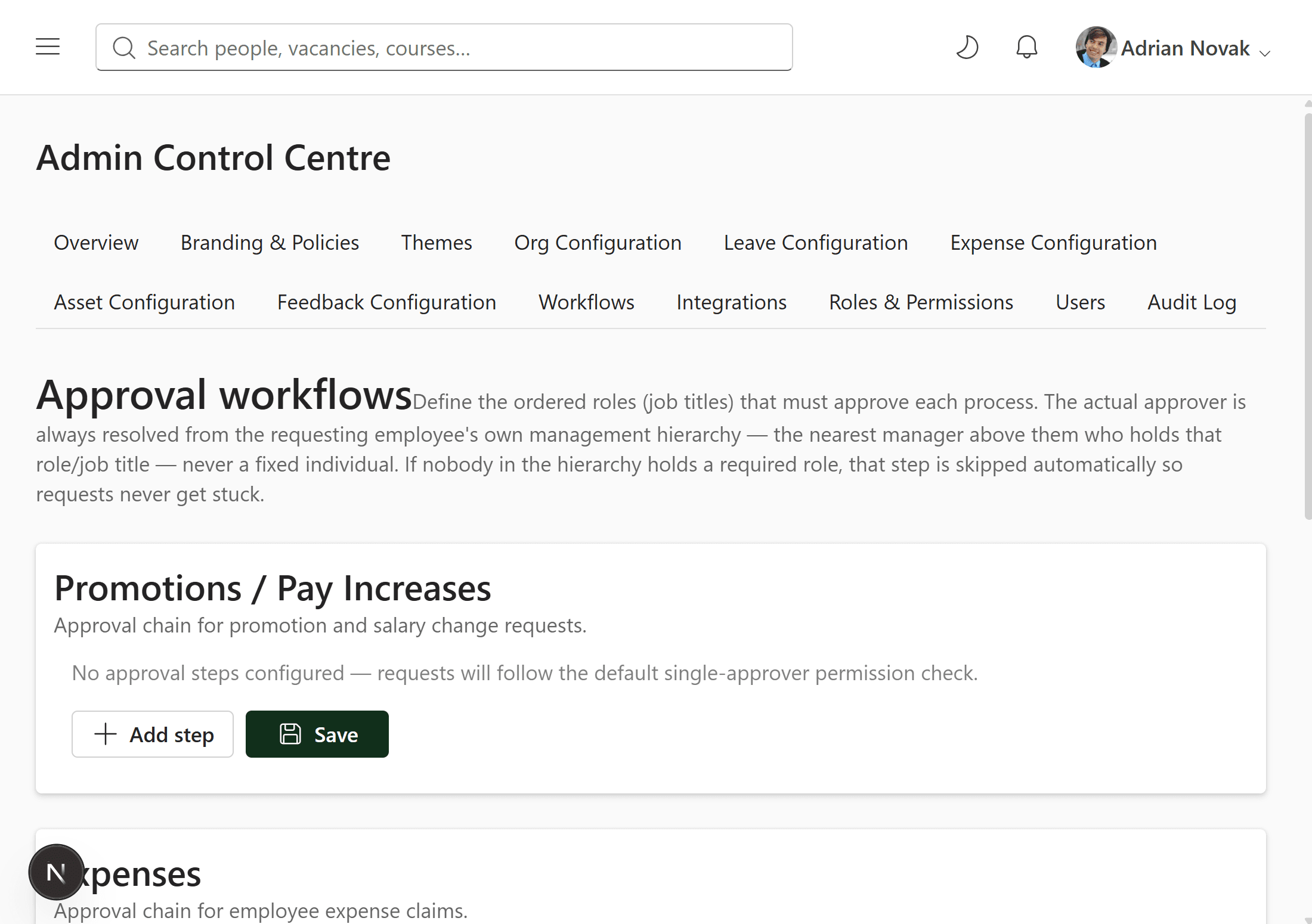The image size is (1312, 924).
Task: Toggle dark mode moon icon
Action: point(967,47)
